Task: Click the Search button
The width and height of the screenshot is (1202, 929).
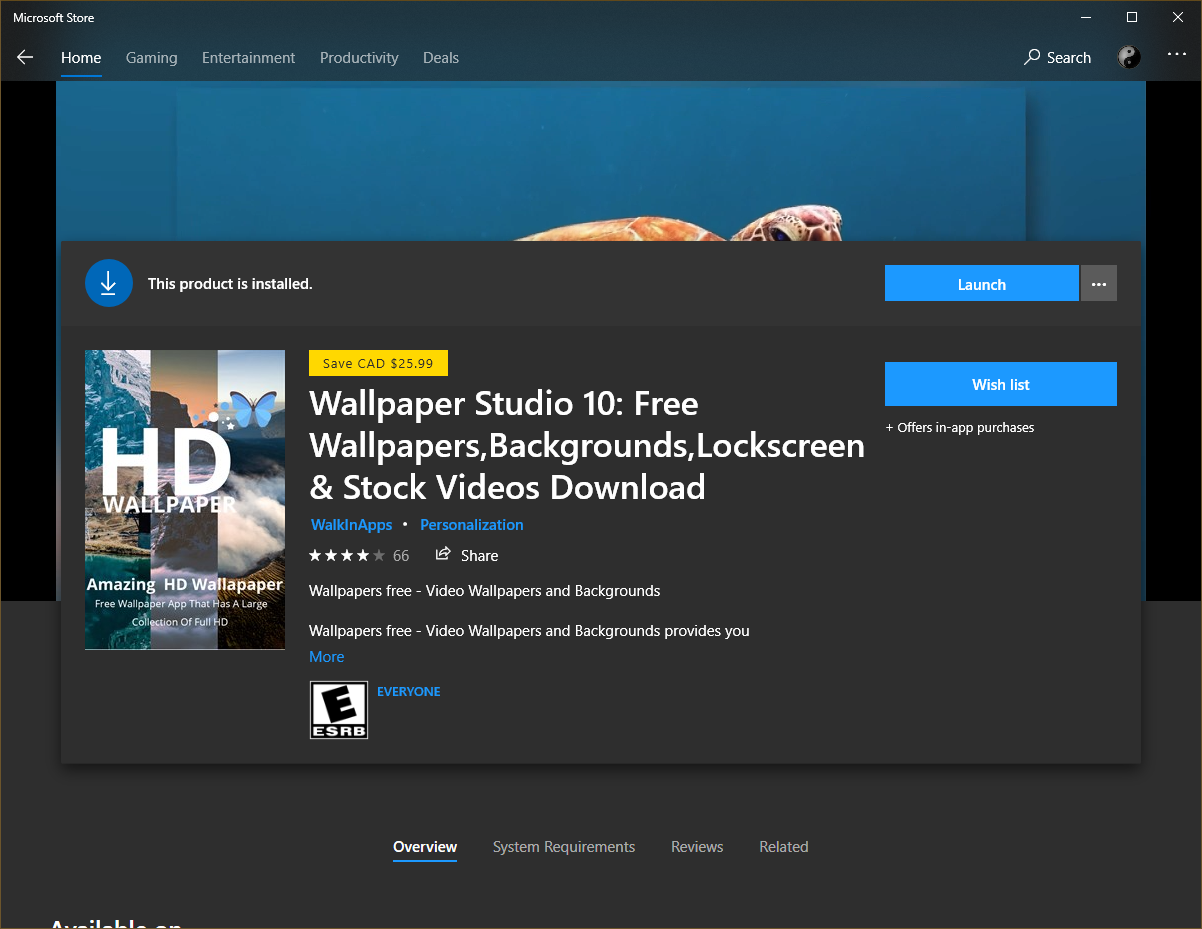Action: (x=1057, y=58)
